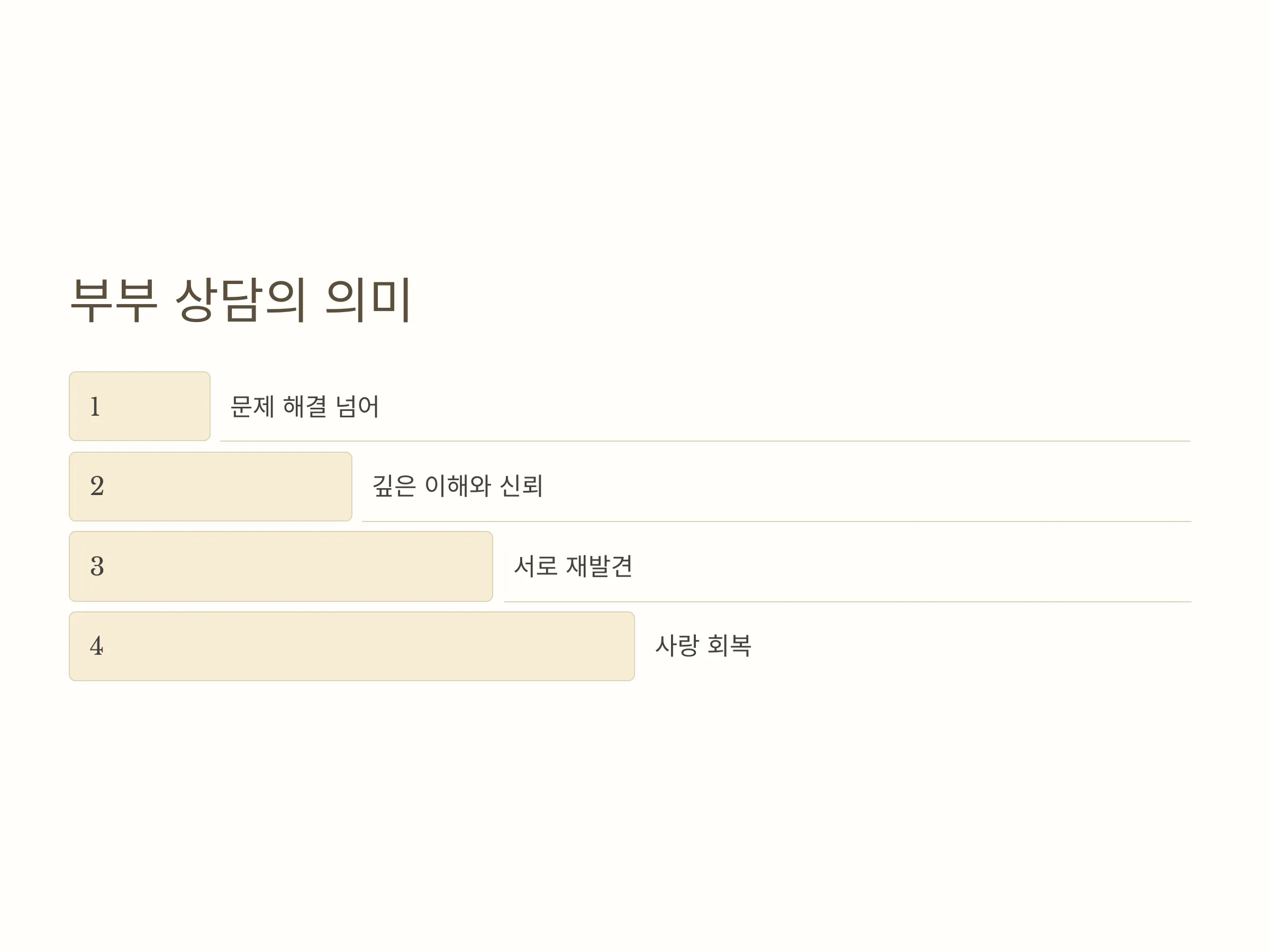
Task: Click the numeral 4 in fourth box
Action: click(x=96, y=646)
